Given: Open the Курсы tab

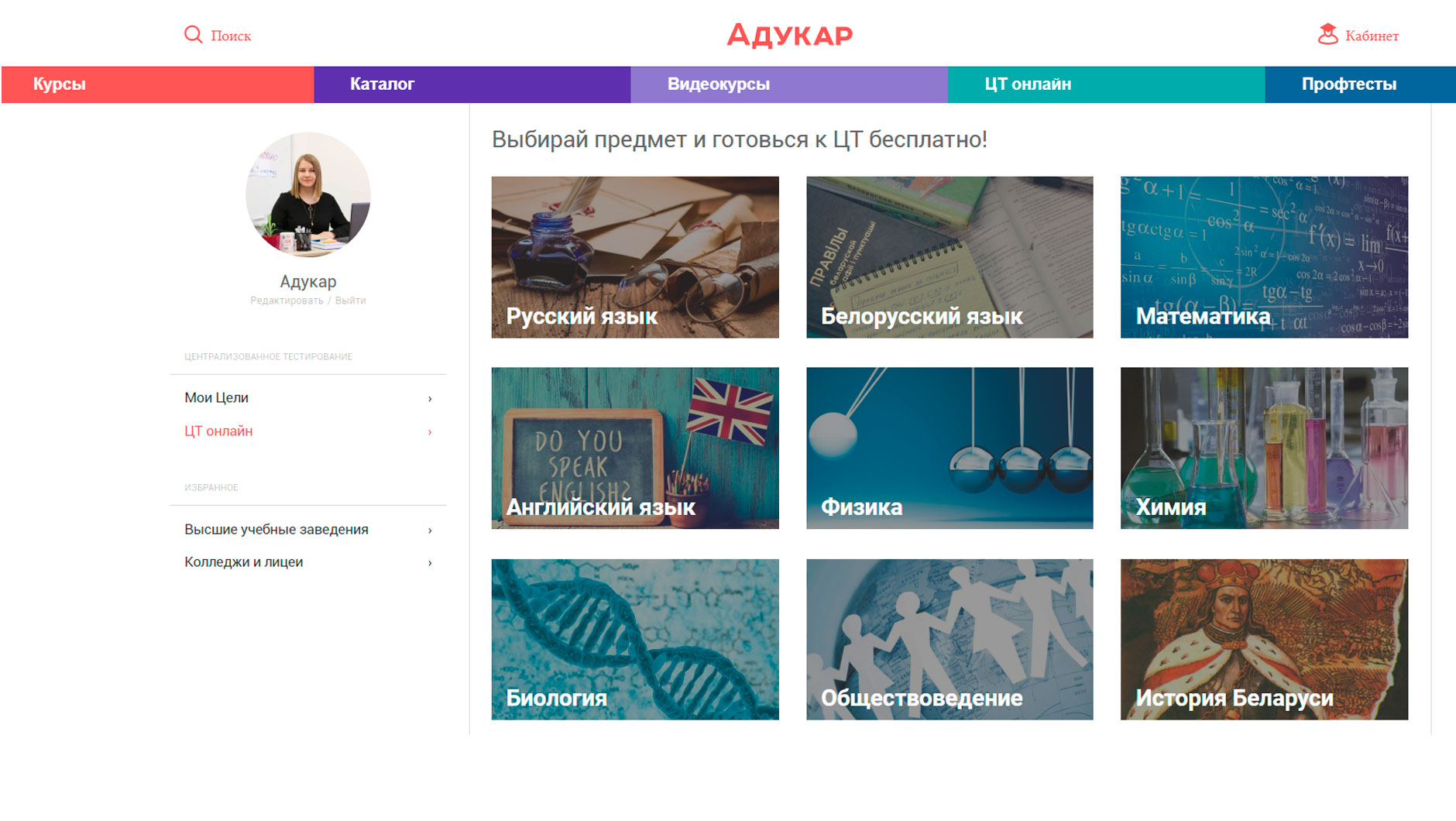Looking at the screenshot, I should point(158,84).
